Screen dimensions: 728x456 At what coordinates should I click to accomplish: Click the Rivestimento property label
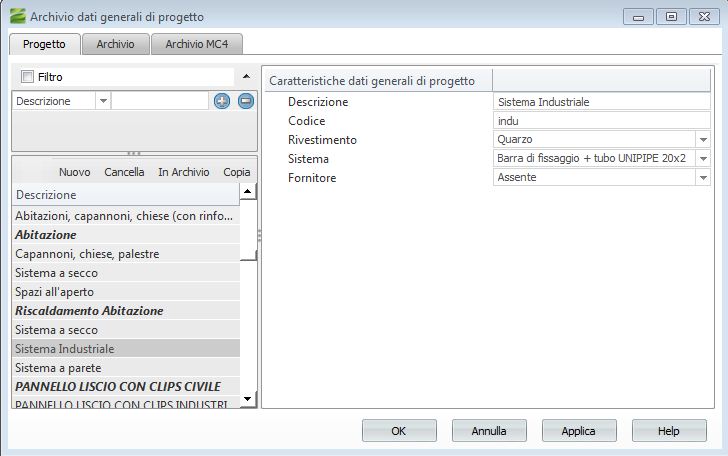tap(322, 140)
